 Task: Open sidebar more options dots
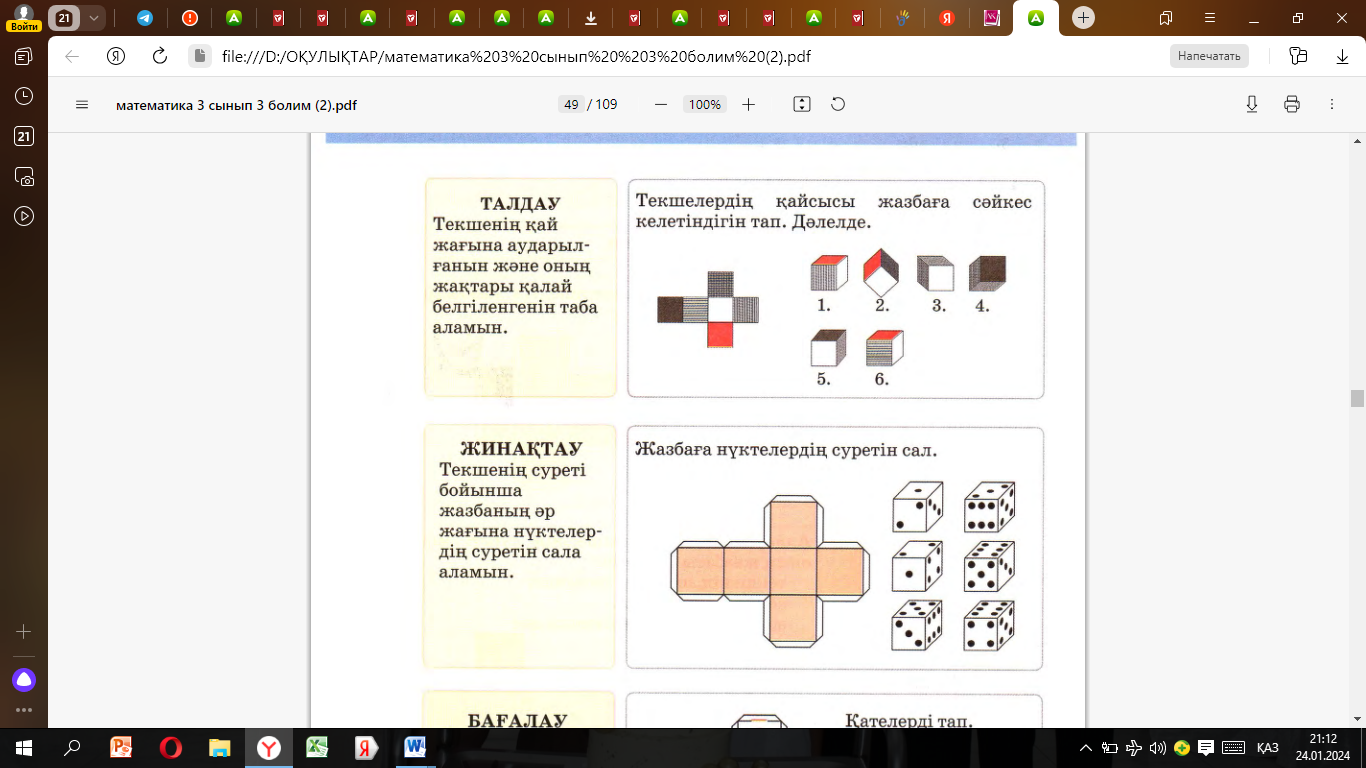[x=24, y=710]
